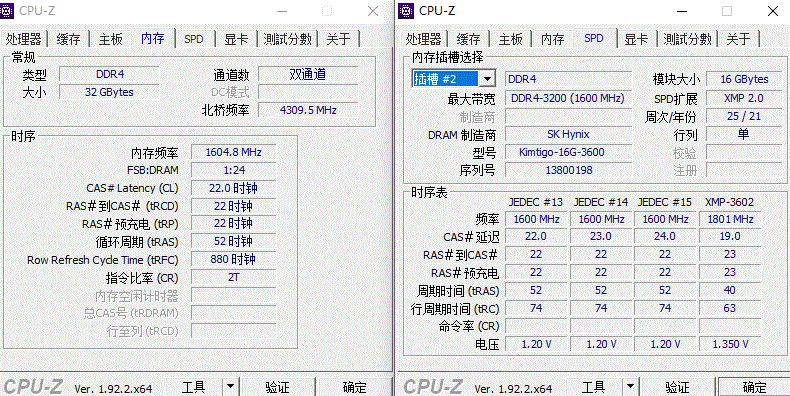Open 缓存 tab in left window
This screenshot has height=396, width=790.
[x=68, y=39]
